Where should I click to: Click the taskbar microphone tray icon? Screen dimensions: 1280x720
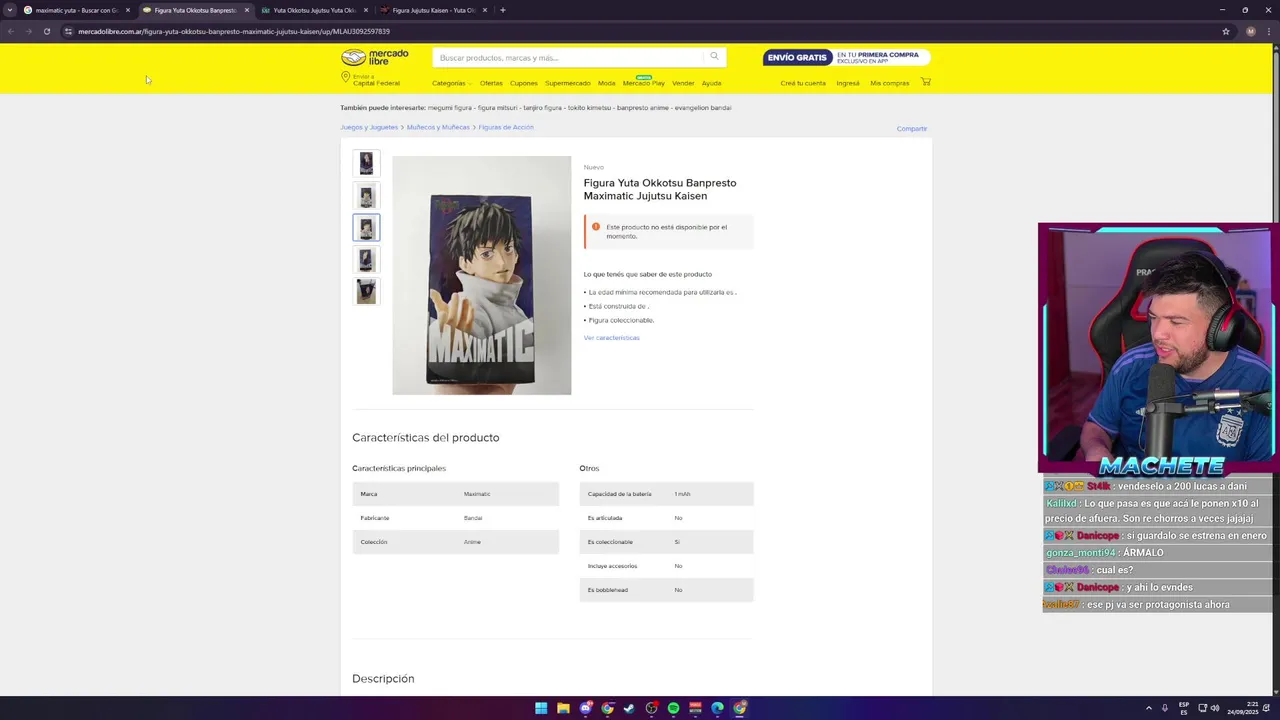1164,708
